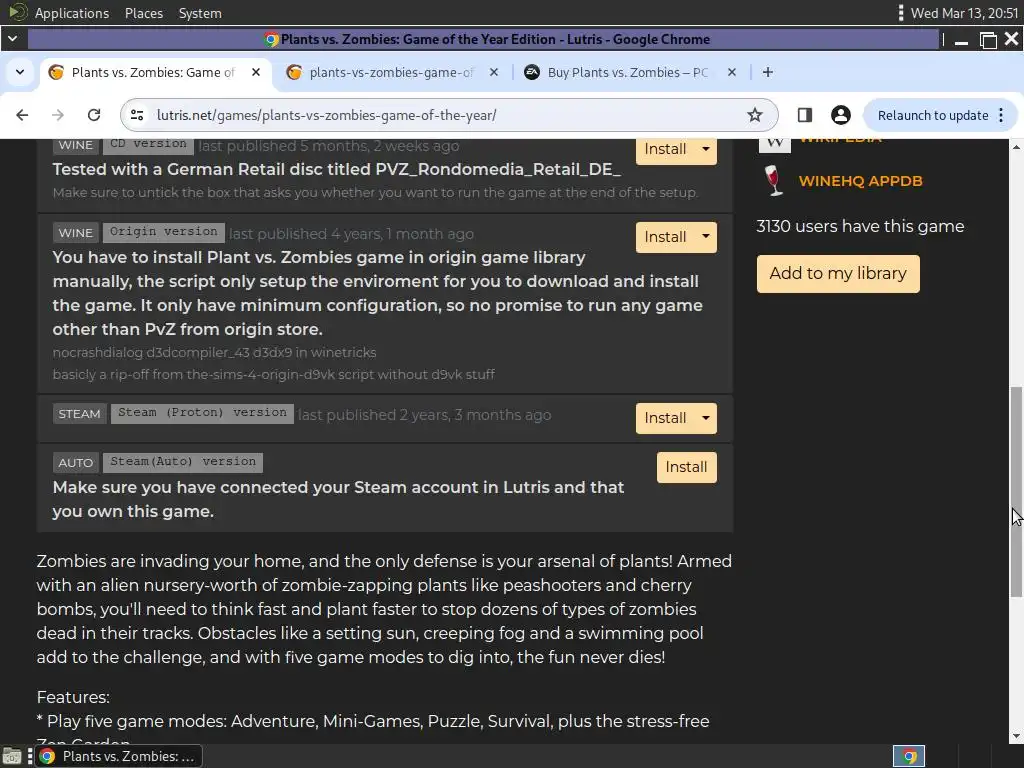Click the clock showing Wed Mar 13, 20:51
The width and height of the screenshot is (1024, 768).
click(x=965, y=13)
